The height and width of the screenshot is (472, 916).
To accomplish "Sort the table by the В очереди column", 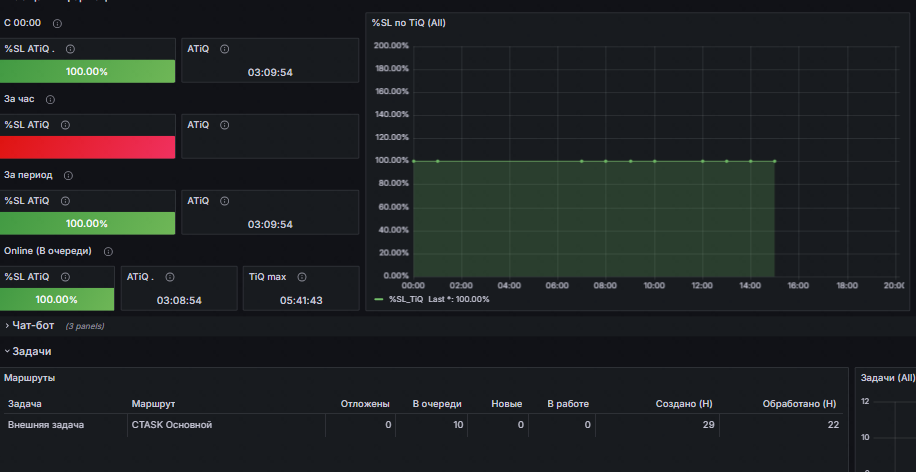I will 437,404.
